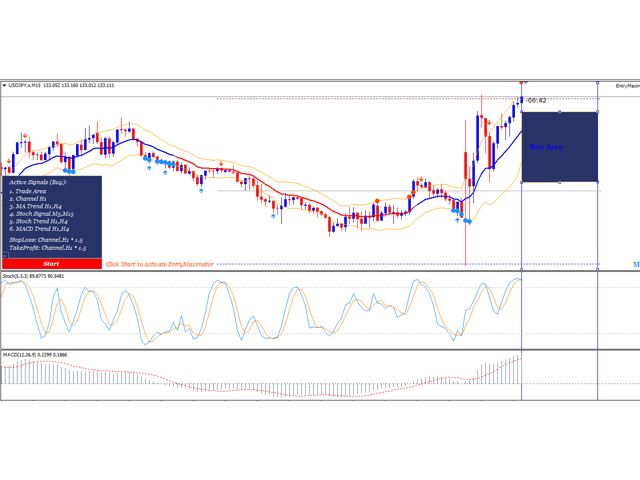
Task: Click the Buy Area rectangle's bottom-center handle
Action: pyautogui.click(x=560, y=182)
